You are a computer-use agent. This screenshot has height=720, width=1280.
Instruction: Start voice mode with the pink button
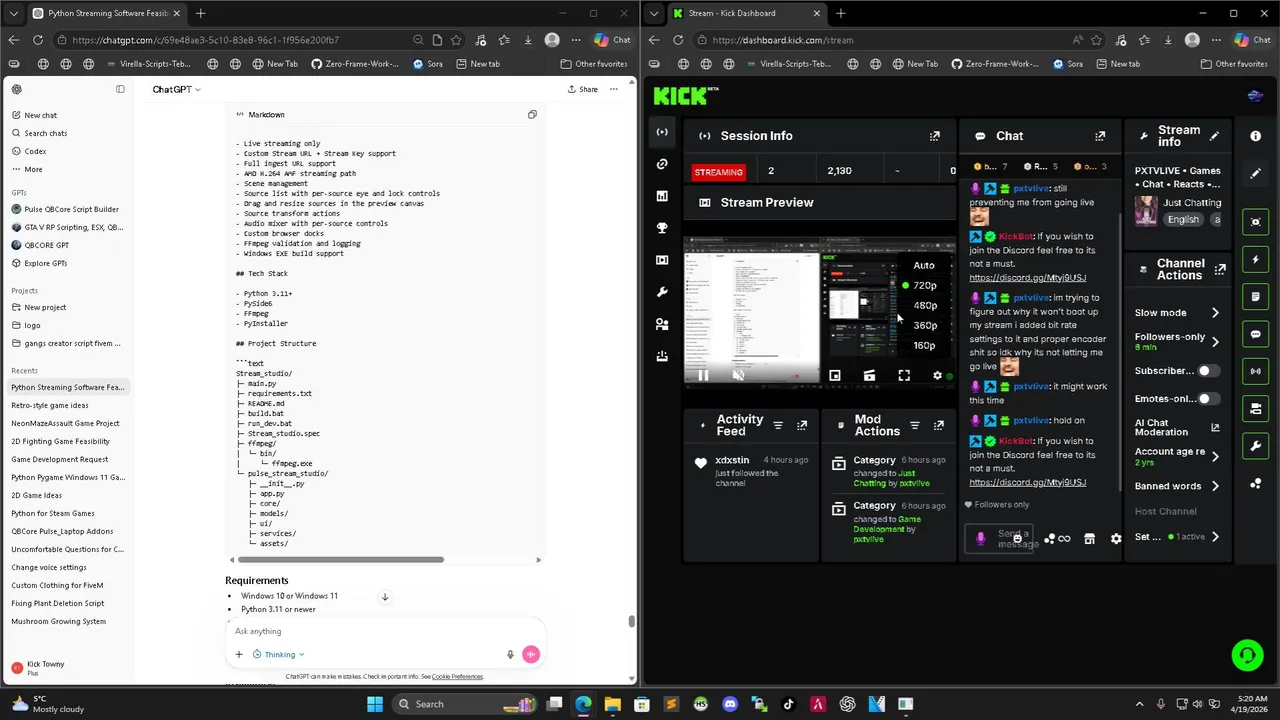click(x=531, y=654)
